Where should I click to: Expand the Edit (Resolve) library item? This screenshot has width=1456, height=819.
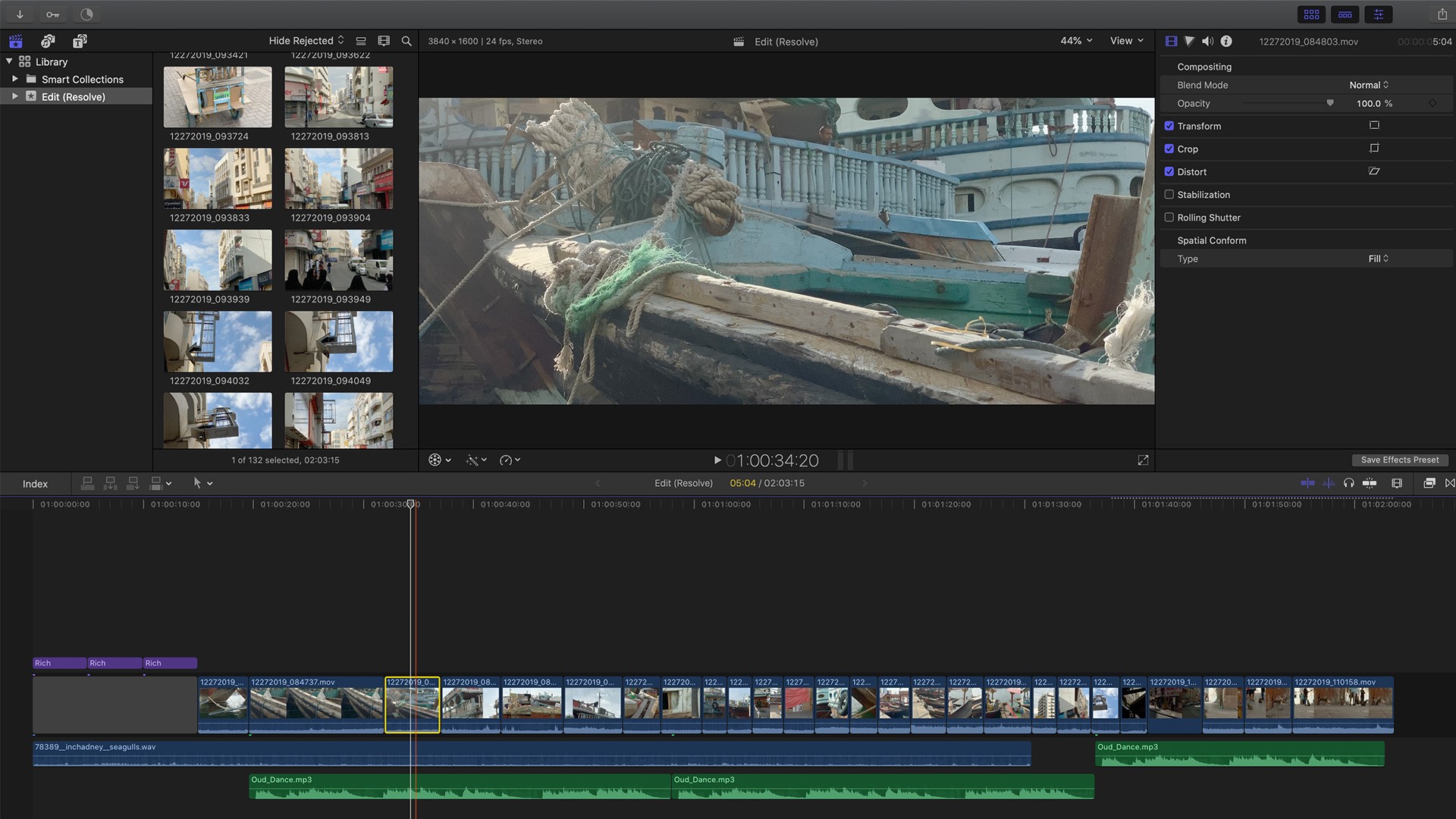[x=14, y=97]
